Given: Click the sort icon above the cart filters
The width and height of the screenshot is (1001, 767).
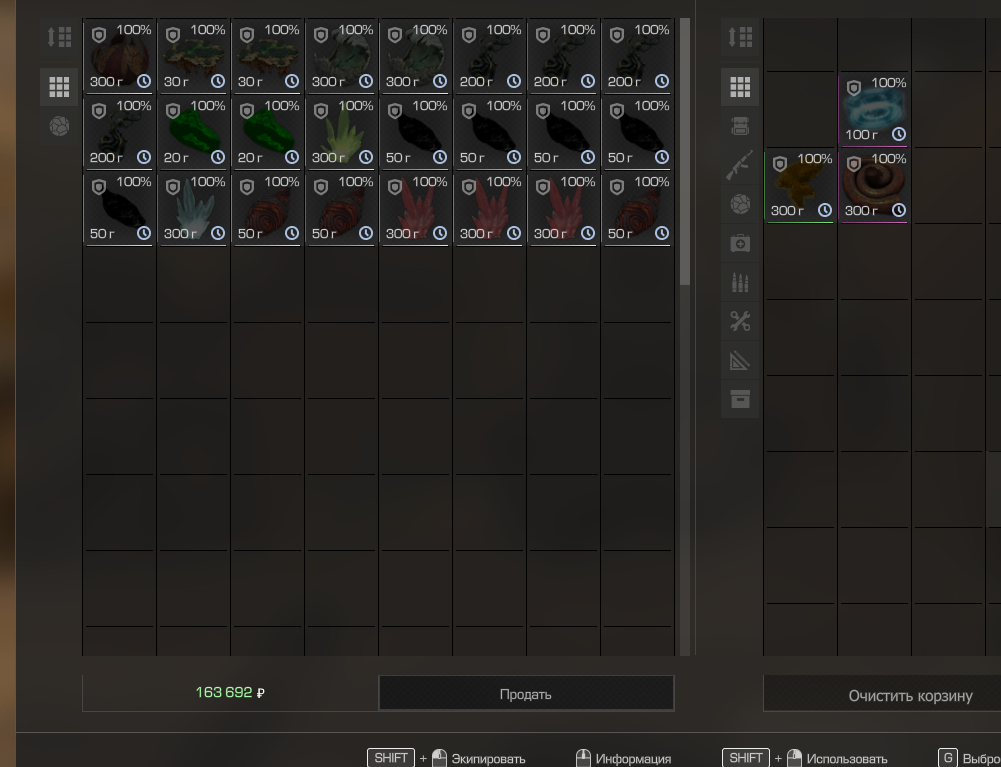Looking at the screenshot, I should tap(740, 37).
